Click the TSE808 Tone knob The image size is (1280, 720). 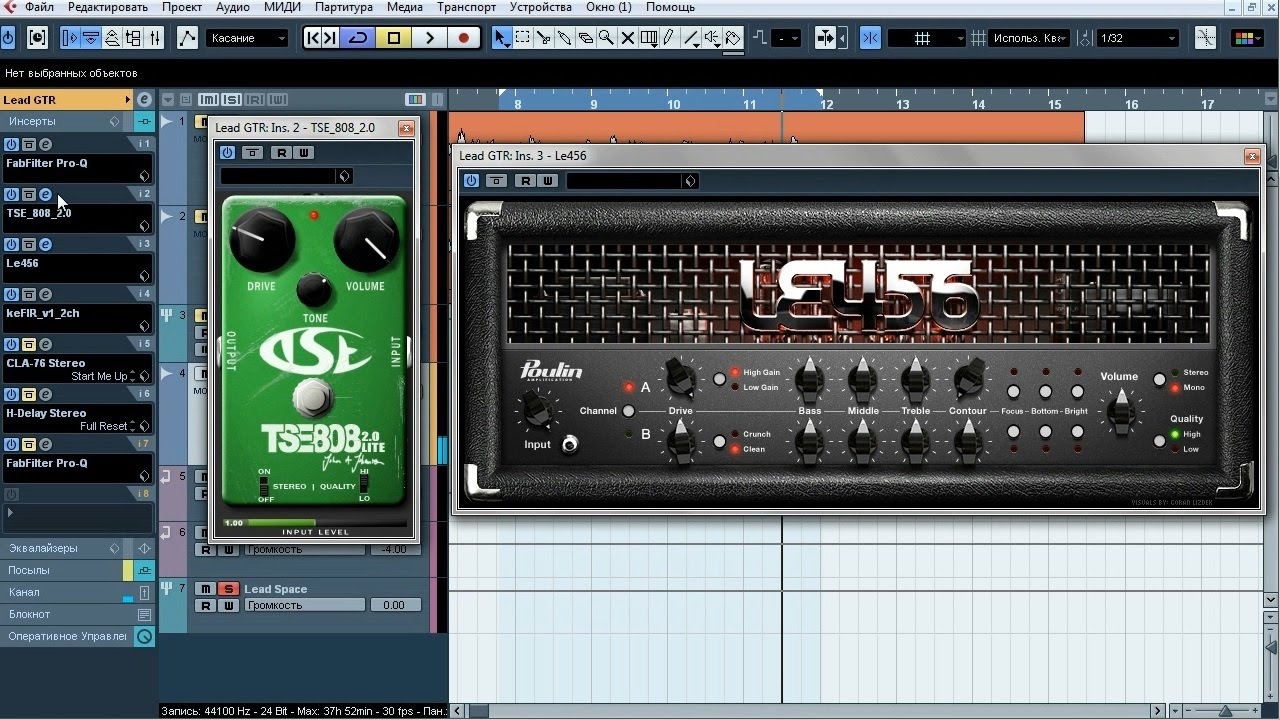pos(314,290)
